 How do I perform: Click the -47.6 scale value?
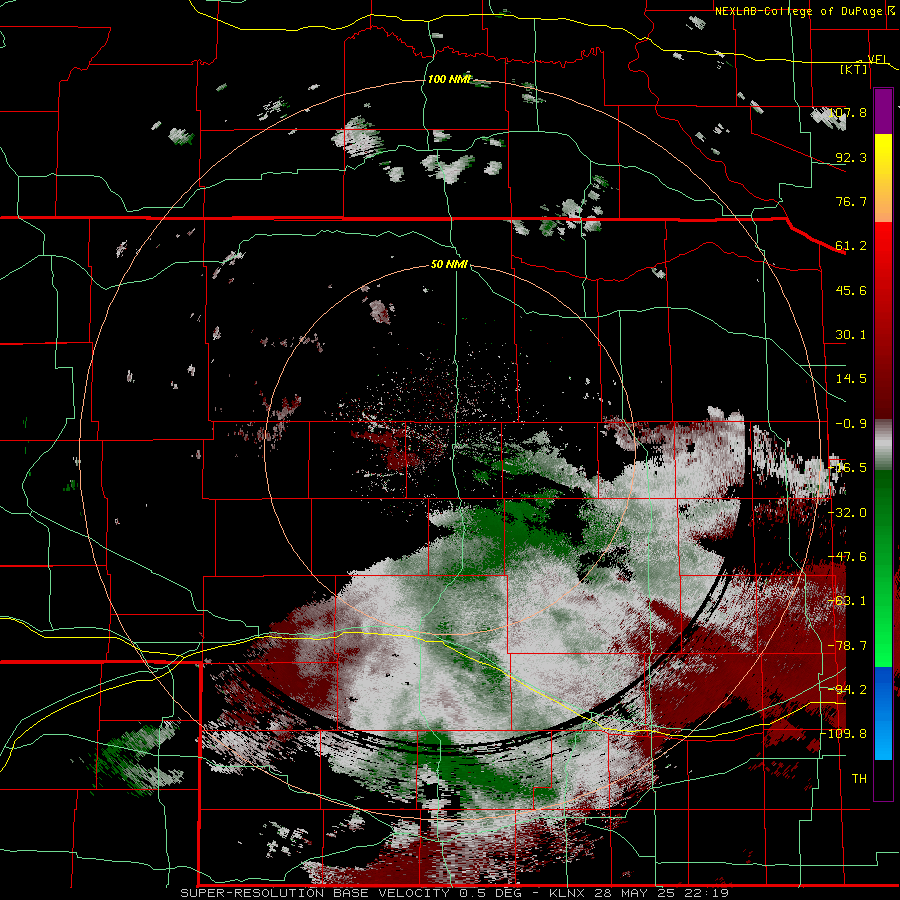click(848, 557)
